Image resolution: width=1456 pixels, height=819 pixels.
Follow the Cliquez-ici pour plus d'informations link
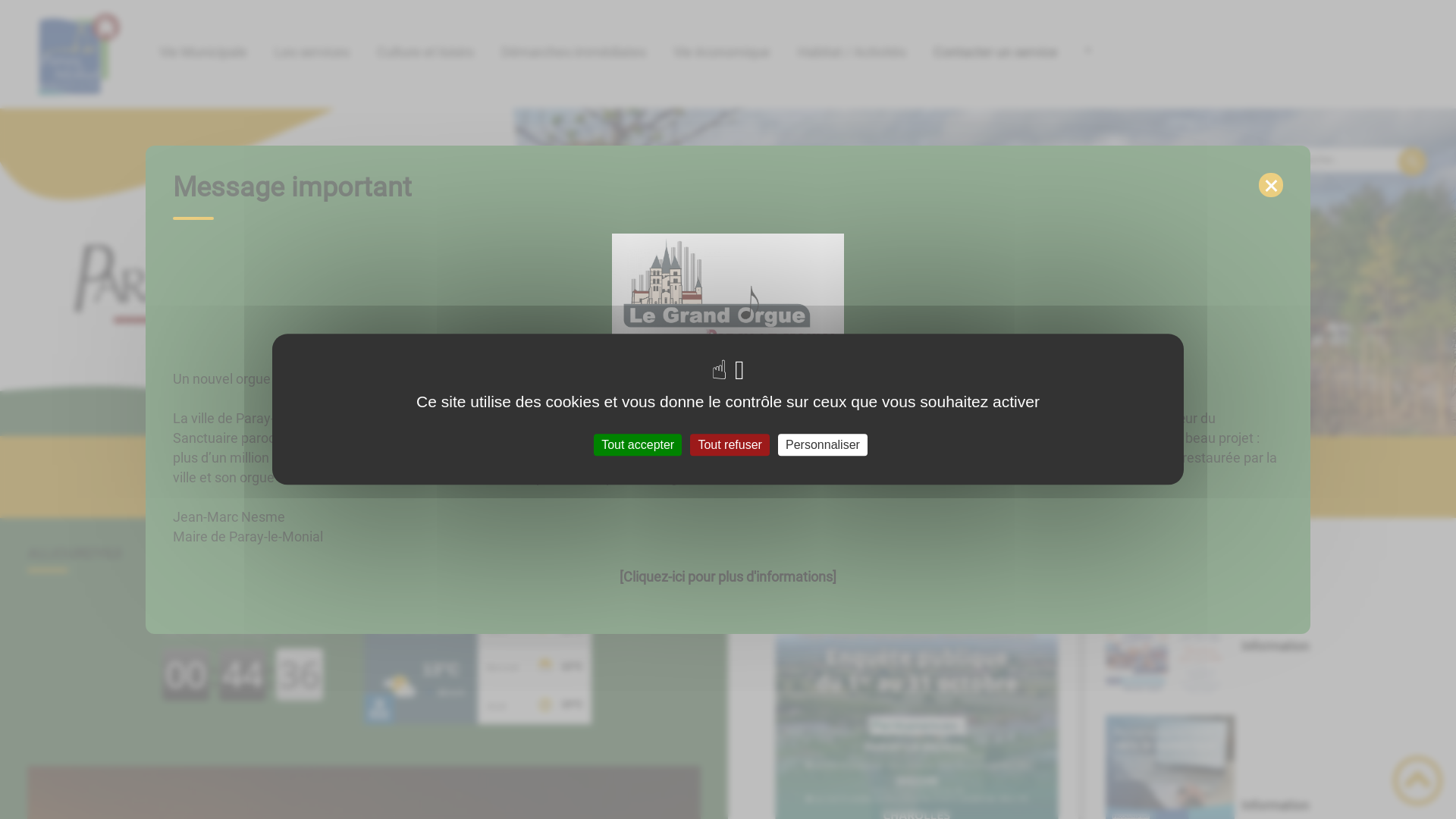(x=727, y=577)
